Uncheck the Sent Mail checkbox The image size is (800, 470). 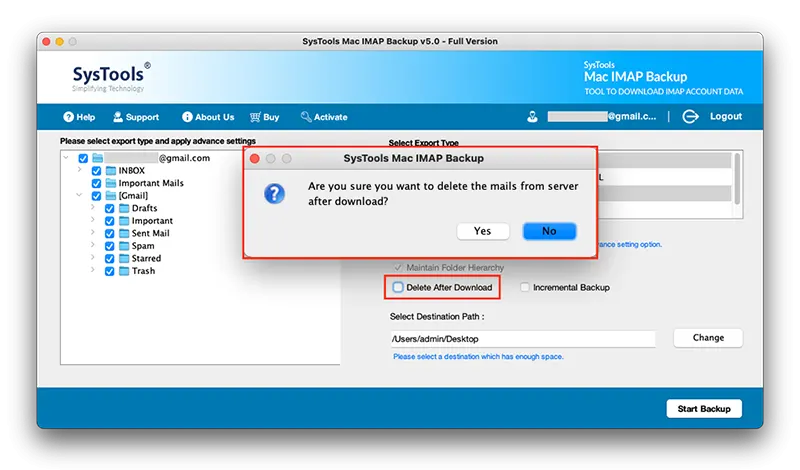[110, 233]
